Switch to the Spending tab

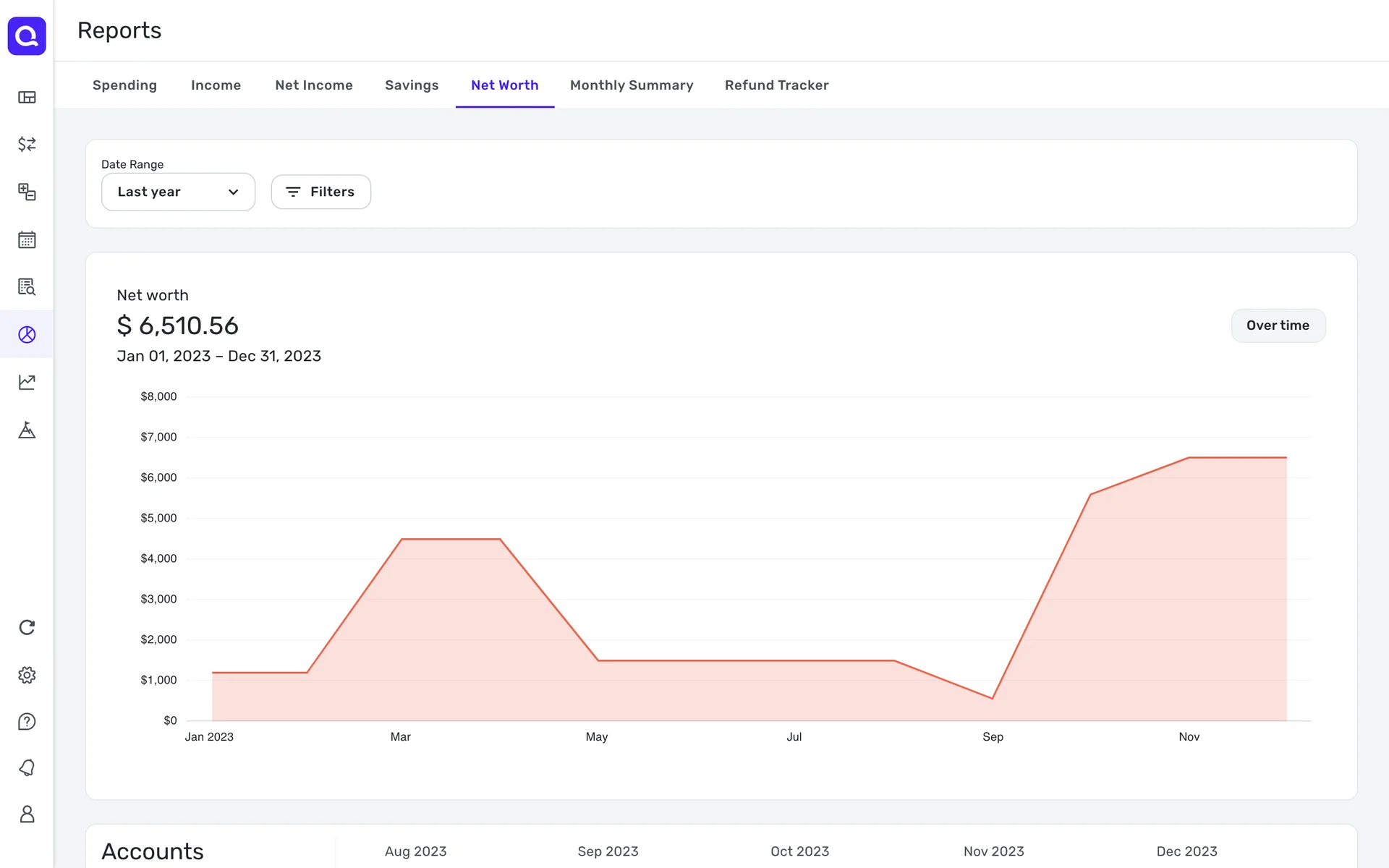(x=124, y=85)
